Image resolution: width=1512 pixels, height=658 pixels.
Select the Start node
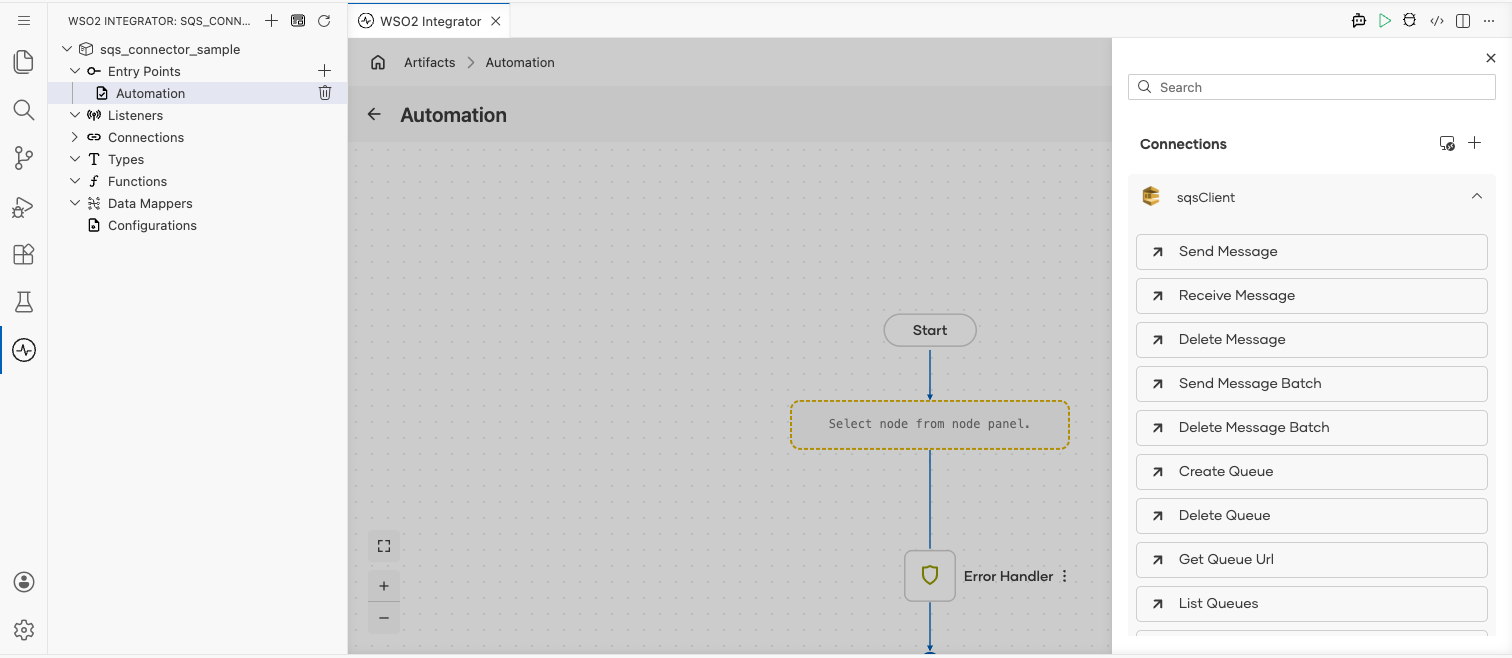click(930, 330)
